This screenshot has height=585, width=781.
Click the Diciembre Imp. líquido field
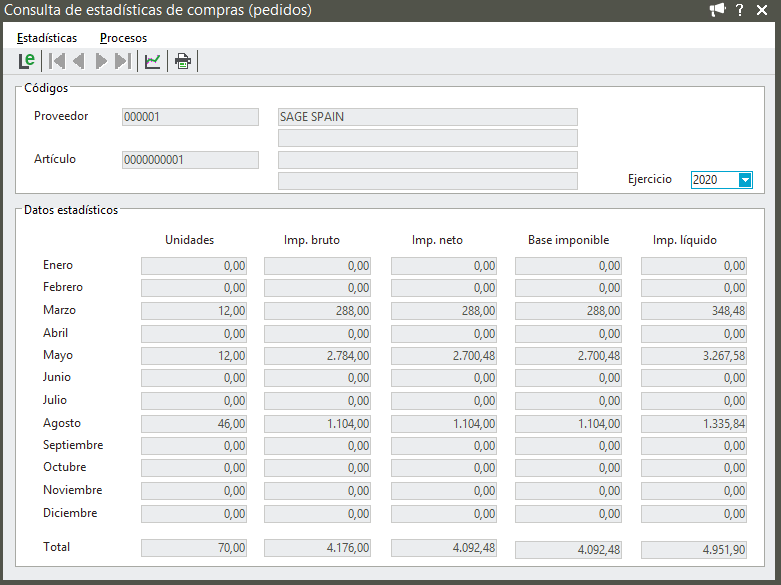pos(694,514)
